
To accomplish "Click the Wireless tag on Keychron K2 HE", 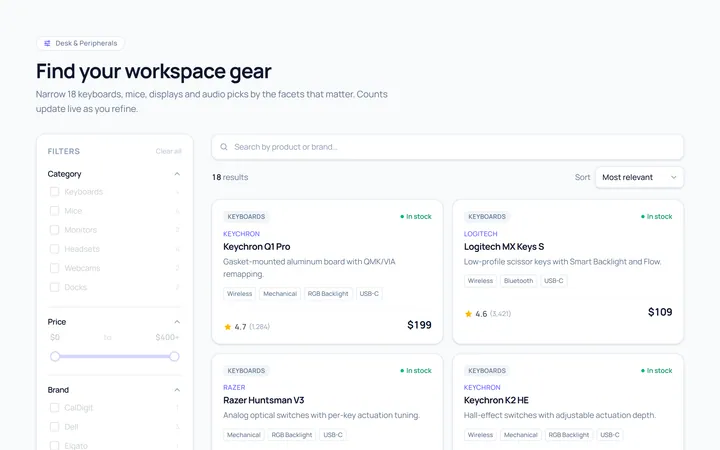I will pos(480,435).
